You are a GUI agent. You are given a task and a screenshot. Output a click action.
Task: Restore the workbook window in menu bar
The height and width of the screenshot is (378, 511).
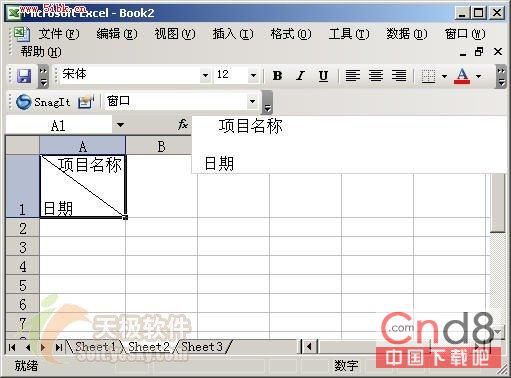pyautogui.click(x=479, y=51)
